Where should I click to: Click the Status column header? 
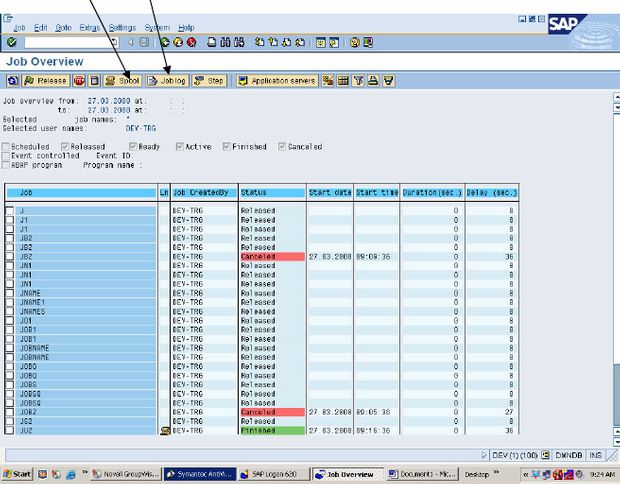pos(272,193)
